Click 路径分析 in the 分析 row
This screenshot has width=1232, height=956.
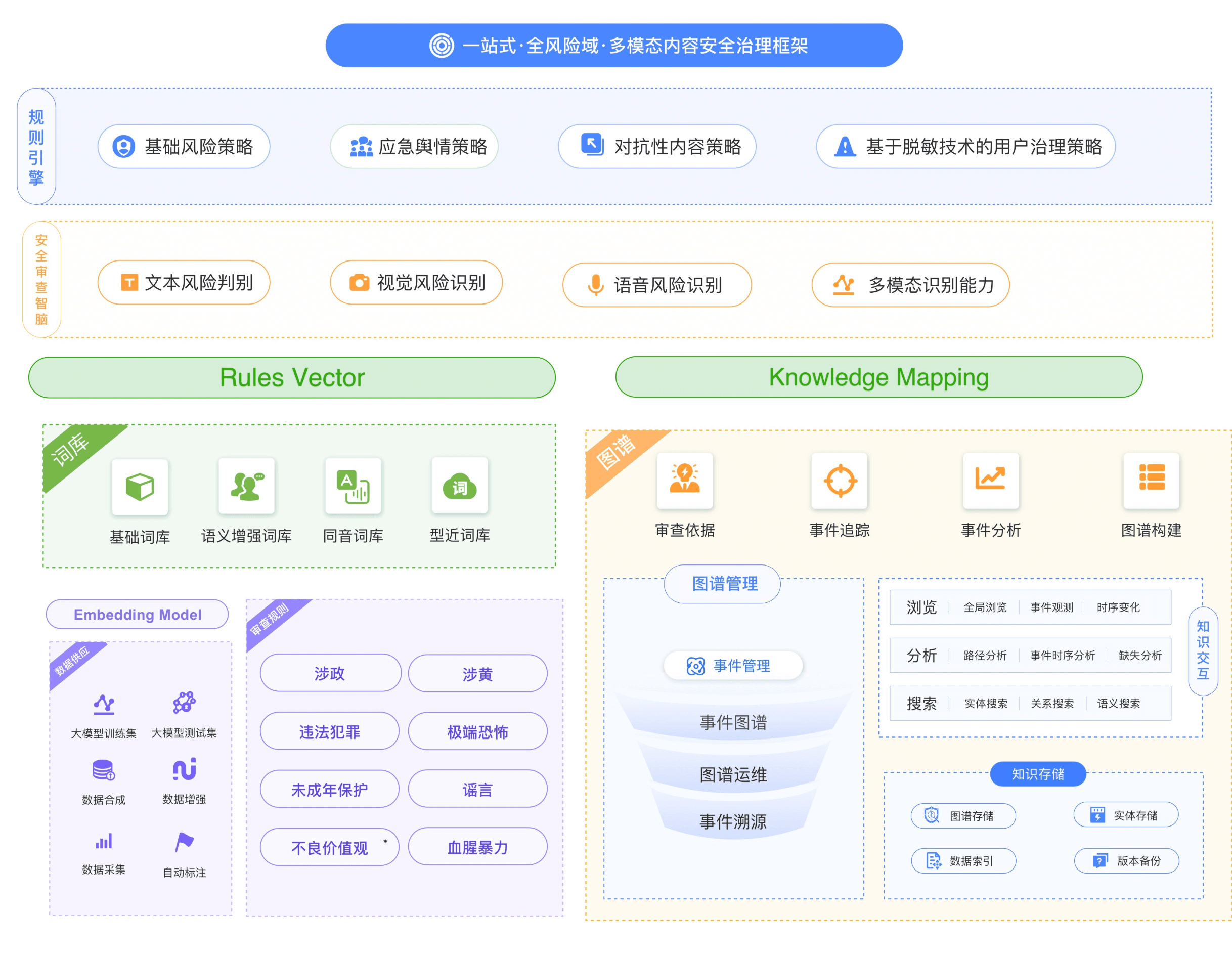tap(985, 655)
